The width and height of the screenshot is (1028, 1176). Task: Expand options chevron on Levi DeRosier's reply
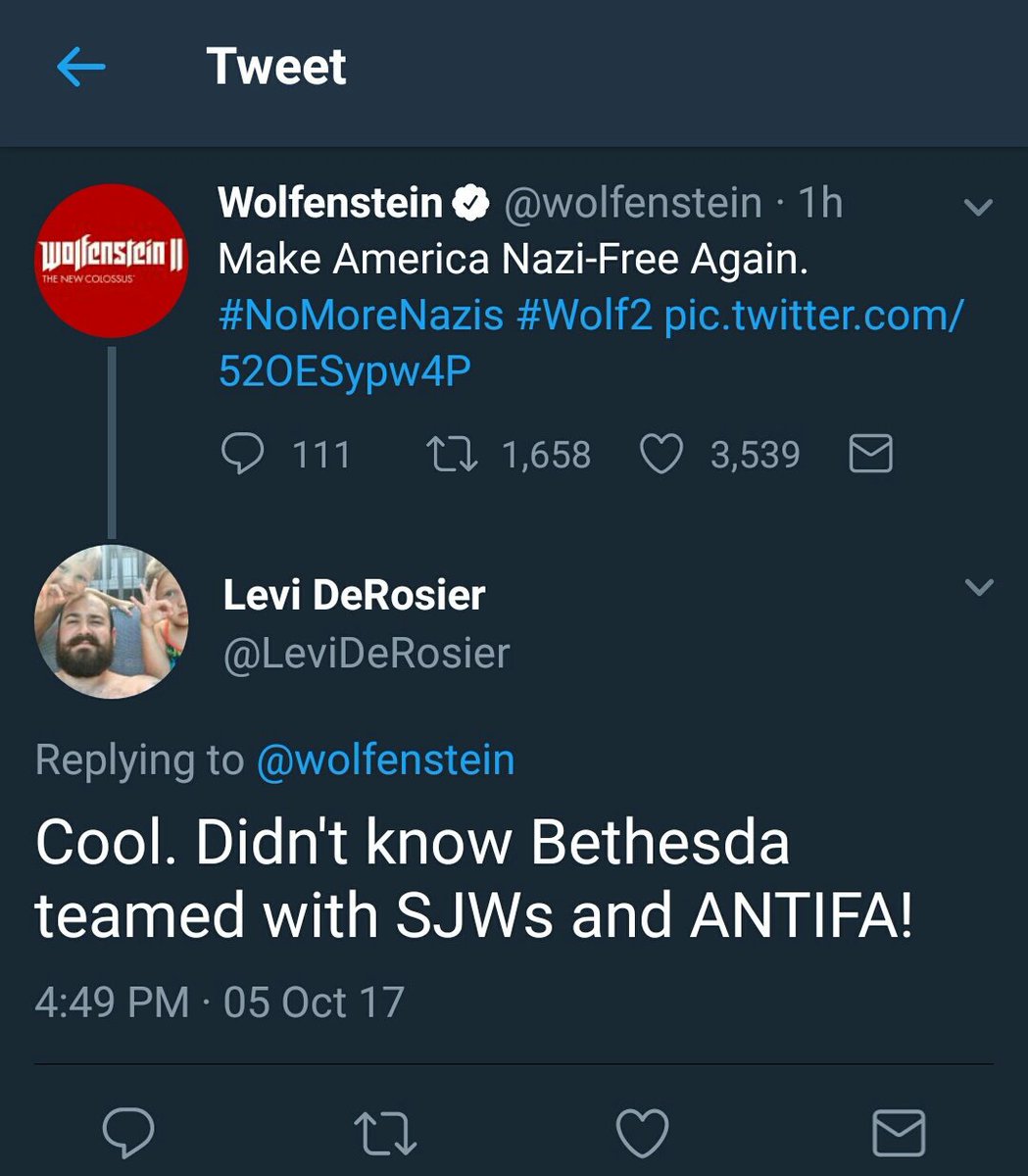click(979, 587)
